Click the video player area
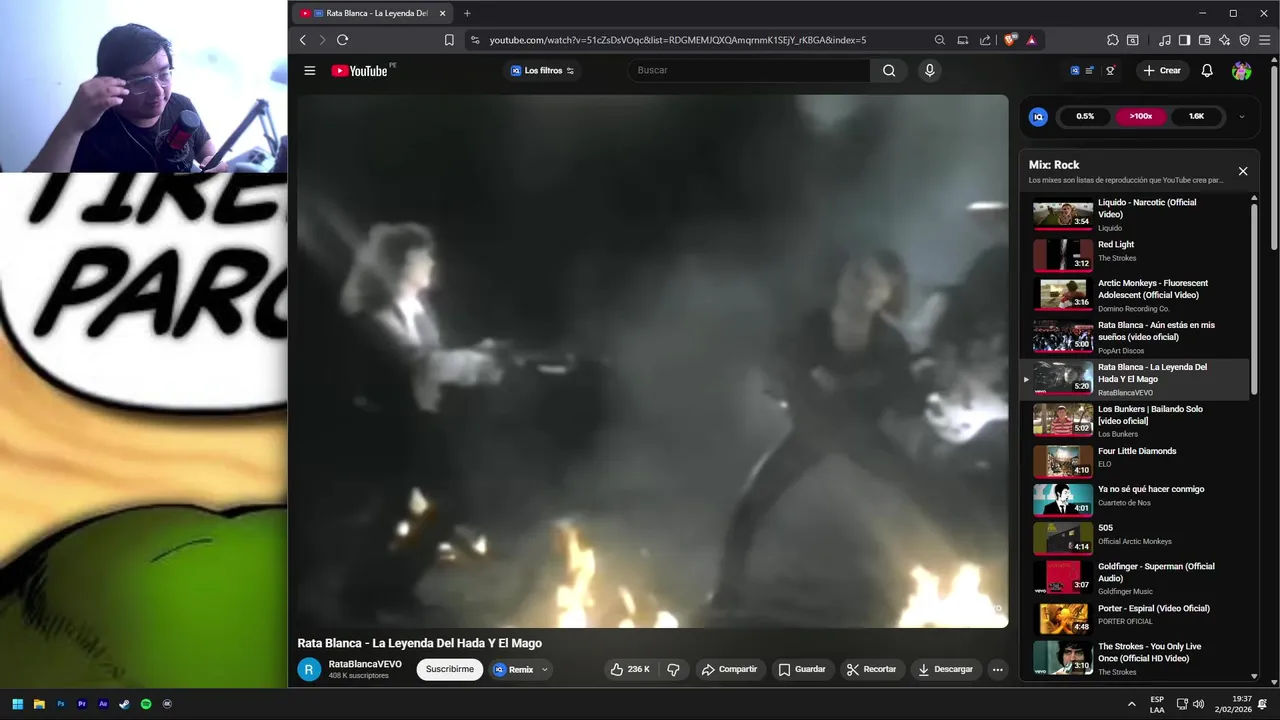Viewport: 1280px width, 720px height. 652,361
